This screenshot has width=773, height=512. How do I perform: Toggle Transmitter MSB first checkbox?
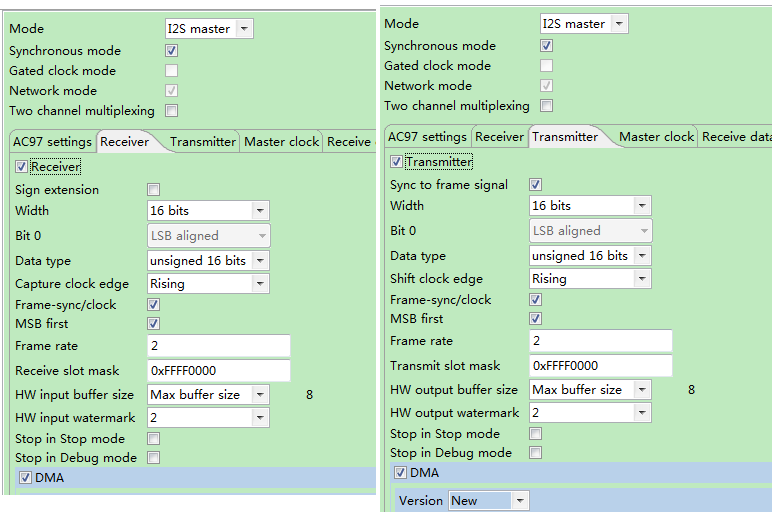535,319
